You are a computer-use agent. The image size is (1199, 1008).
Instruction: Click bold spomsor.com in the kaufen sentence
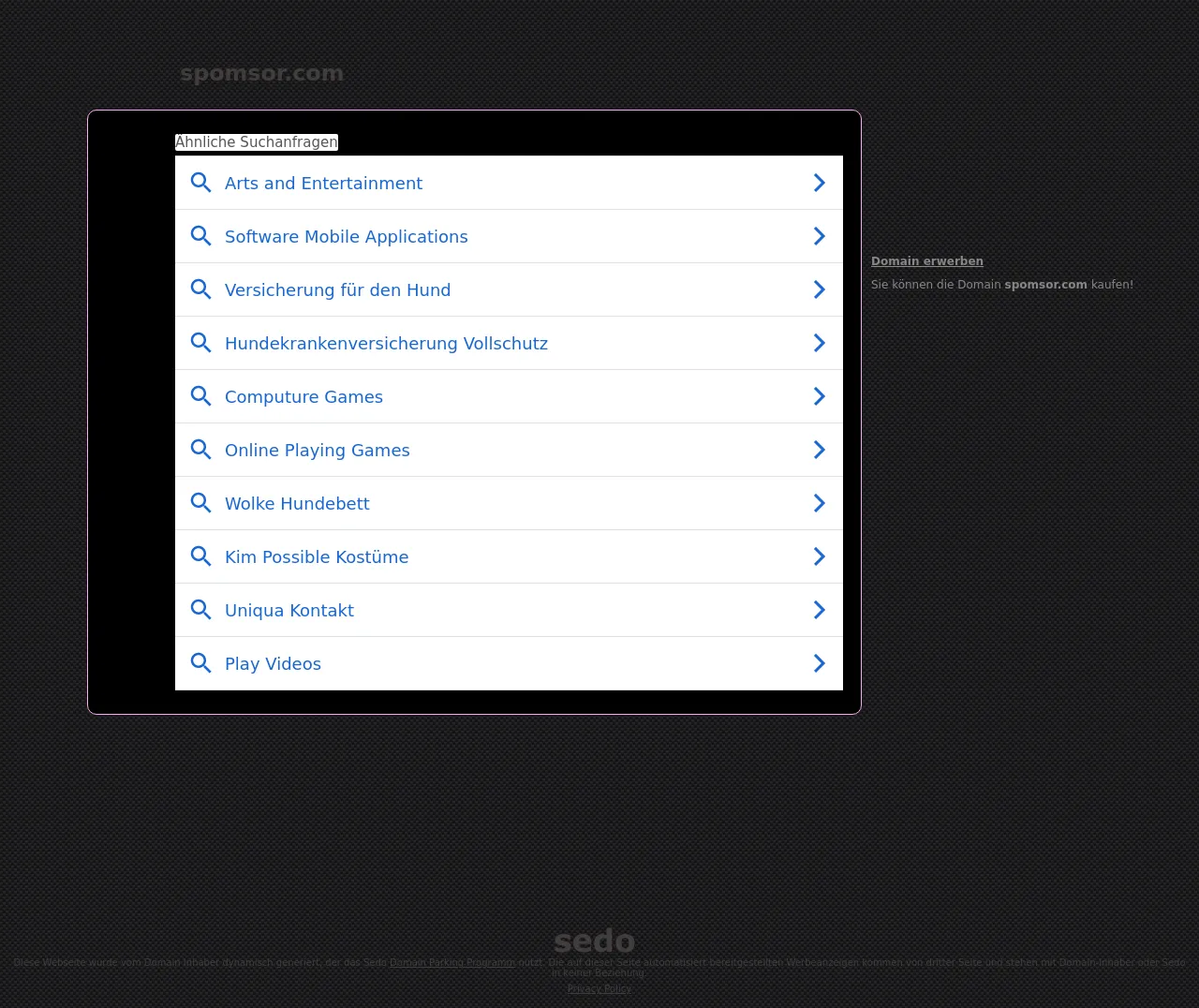coord(1045,285)
